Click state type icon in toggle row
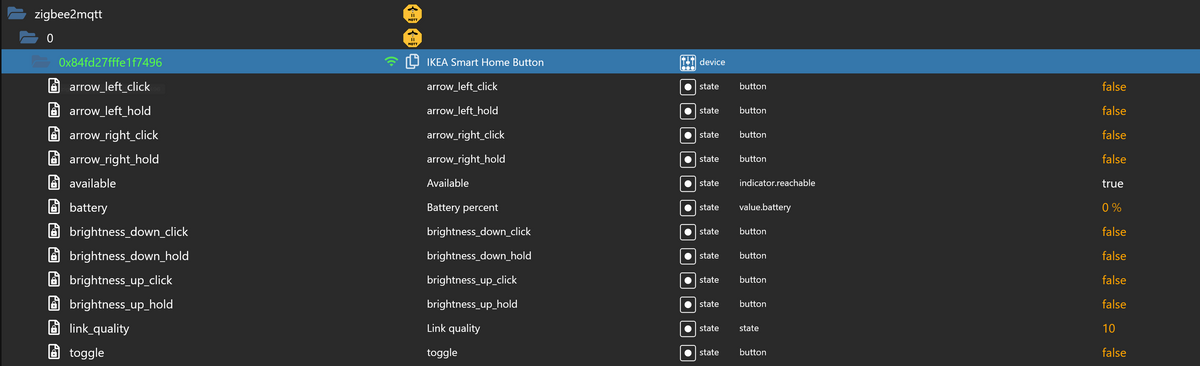 pos(687,352)
